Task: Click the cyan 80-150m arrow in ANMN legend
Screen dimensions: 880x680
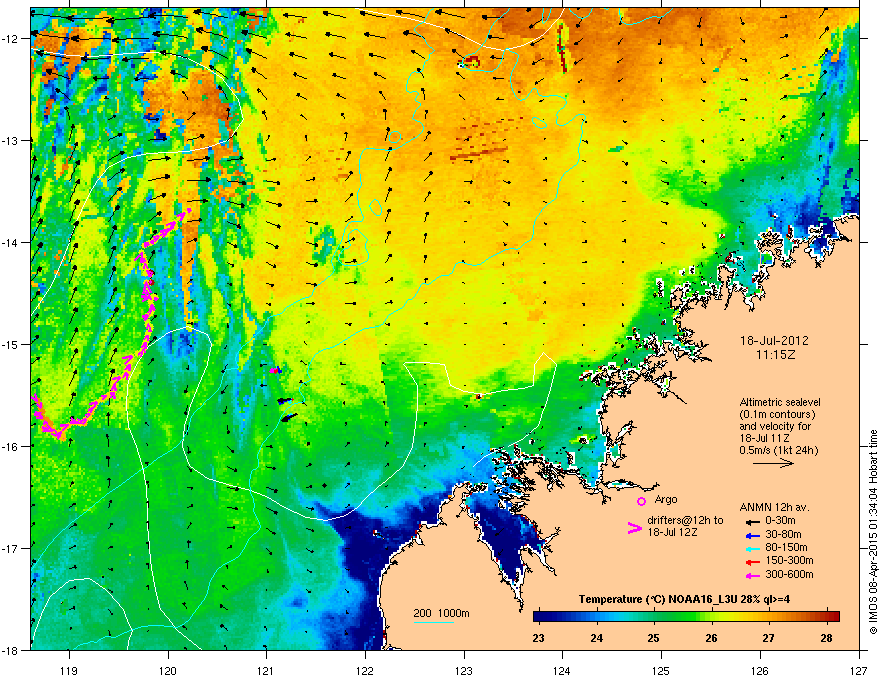Action: [x=751, y=548]
